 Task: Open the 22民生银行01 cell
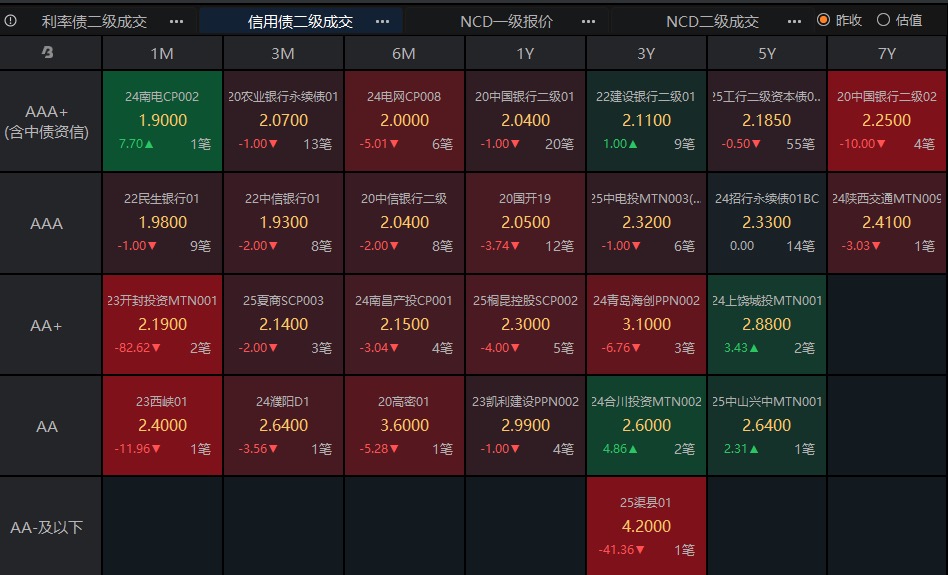coord(163,223)
